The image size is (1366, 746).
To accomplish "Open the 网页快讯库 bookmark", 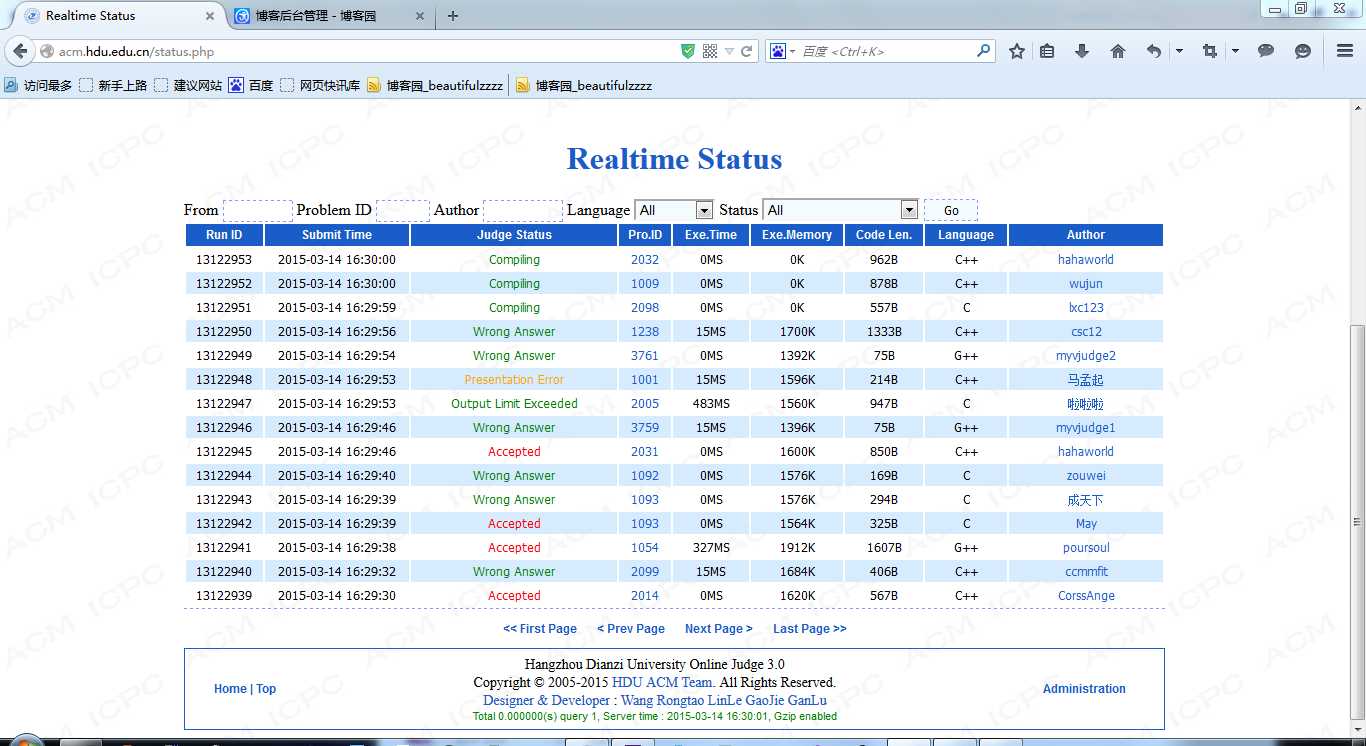I will click(x=320, y=86).
